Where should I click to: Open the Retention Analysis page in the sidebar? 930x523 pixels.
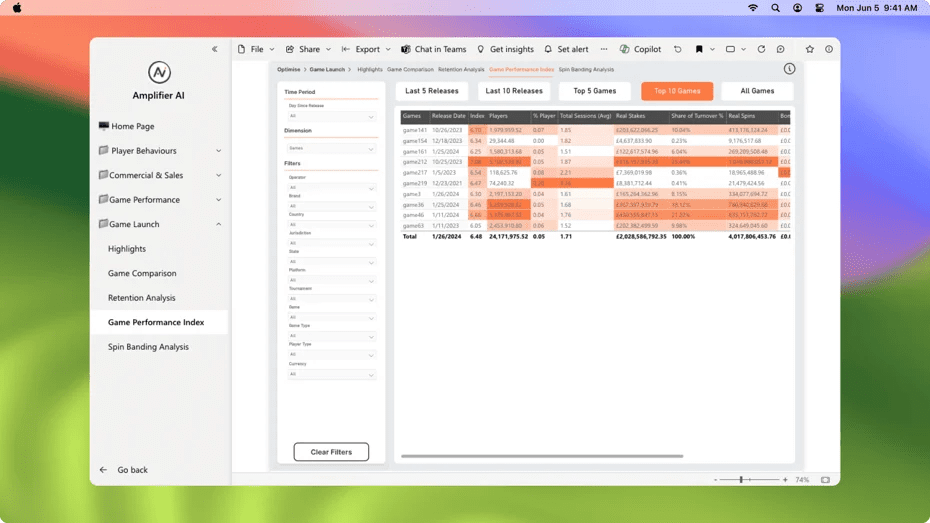click(141, 298)
